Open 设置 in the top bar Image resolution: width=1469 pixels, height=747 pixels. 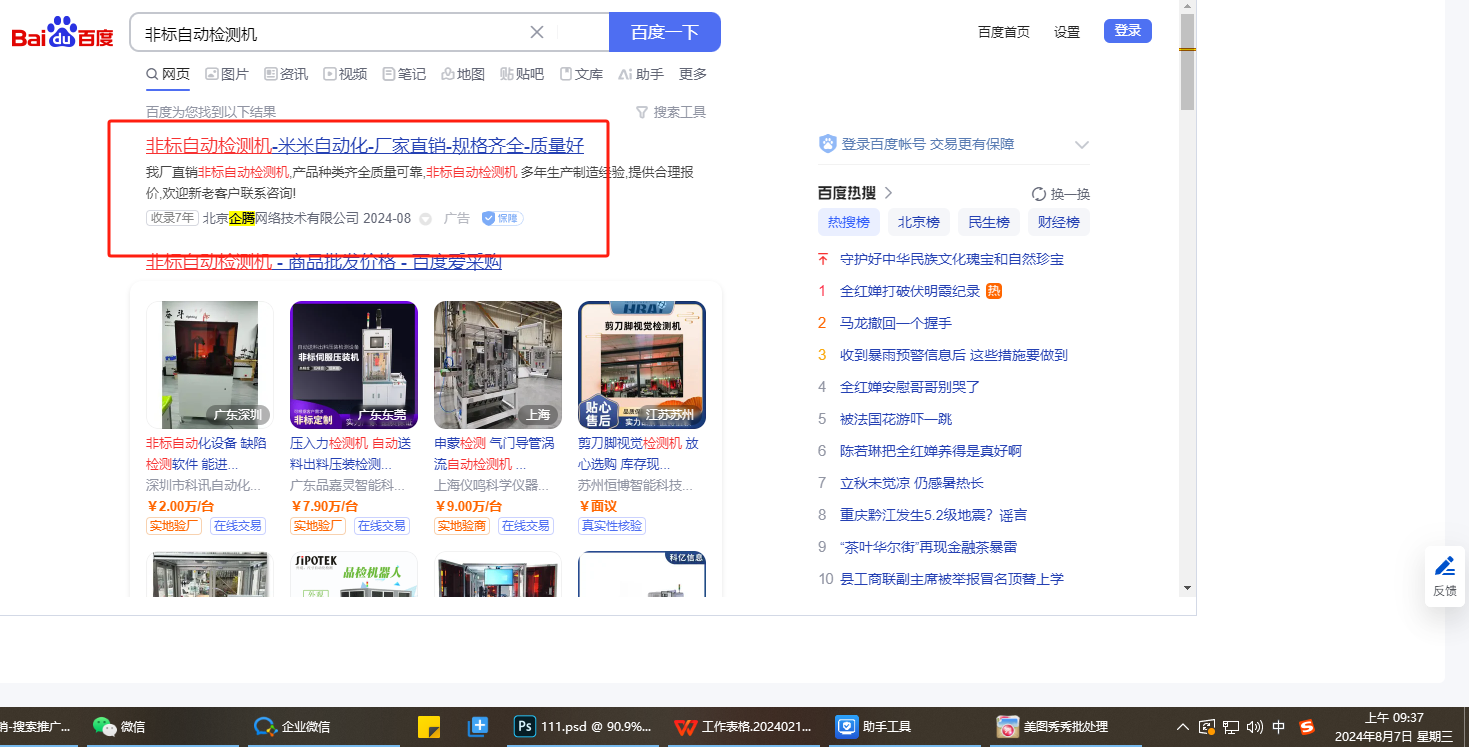click(x=1067, y=32)
